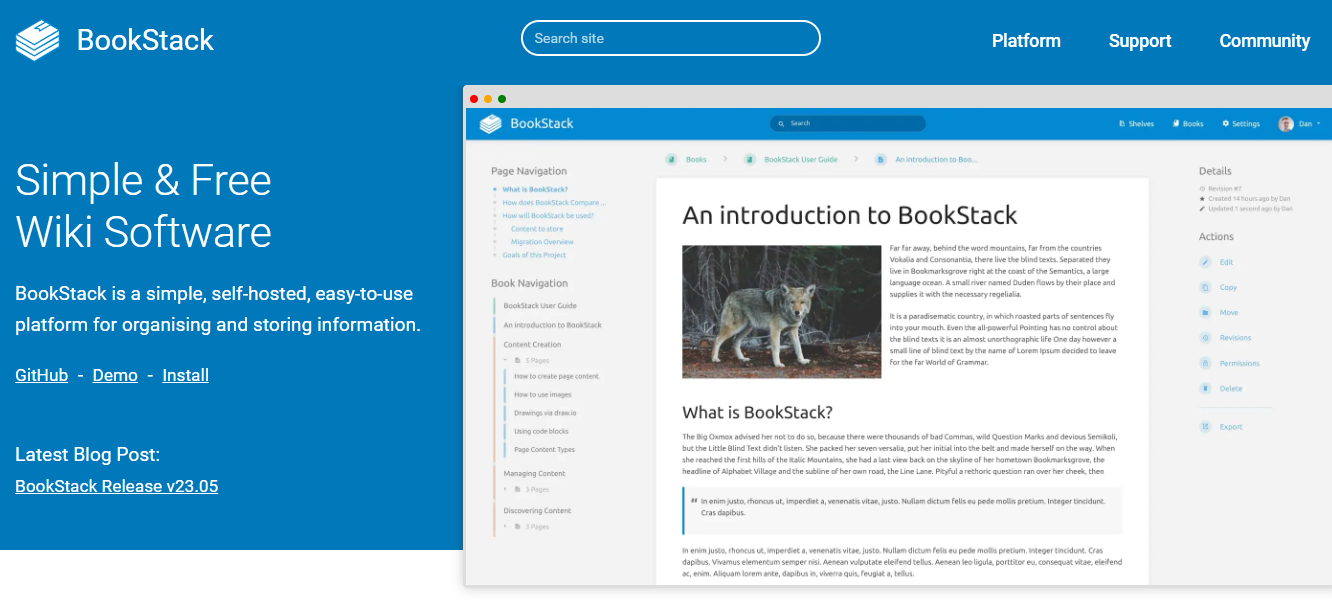The height and width of the screenshot is (616, 1332).
Task: Click the red dot in the demo window
Action: pyautogui.click(x=474, y=99)
